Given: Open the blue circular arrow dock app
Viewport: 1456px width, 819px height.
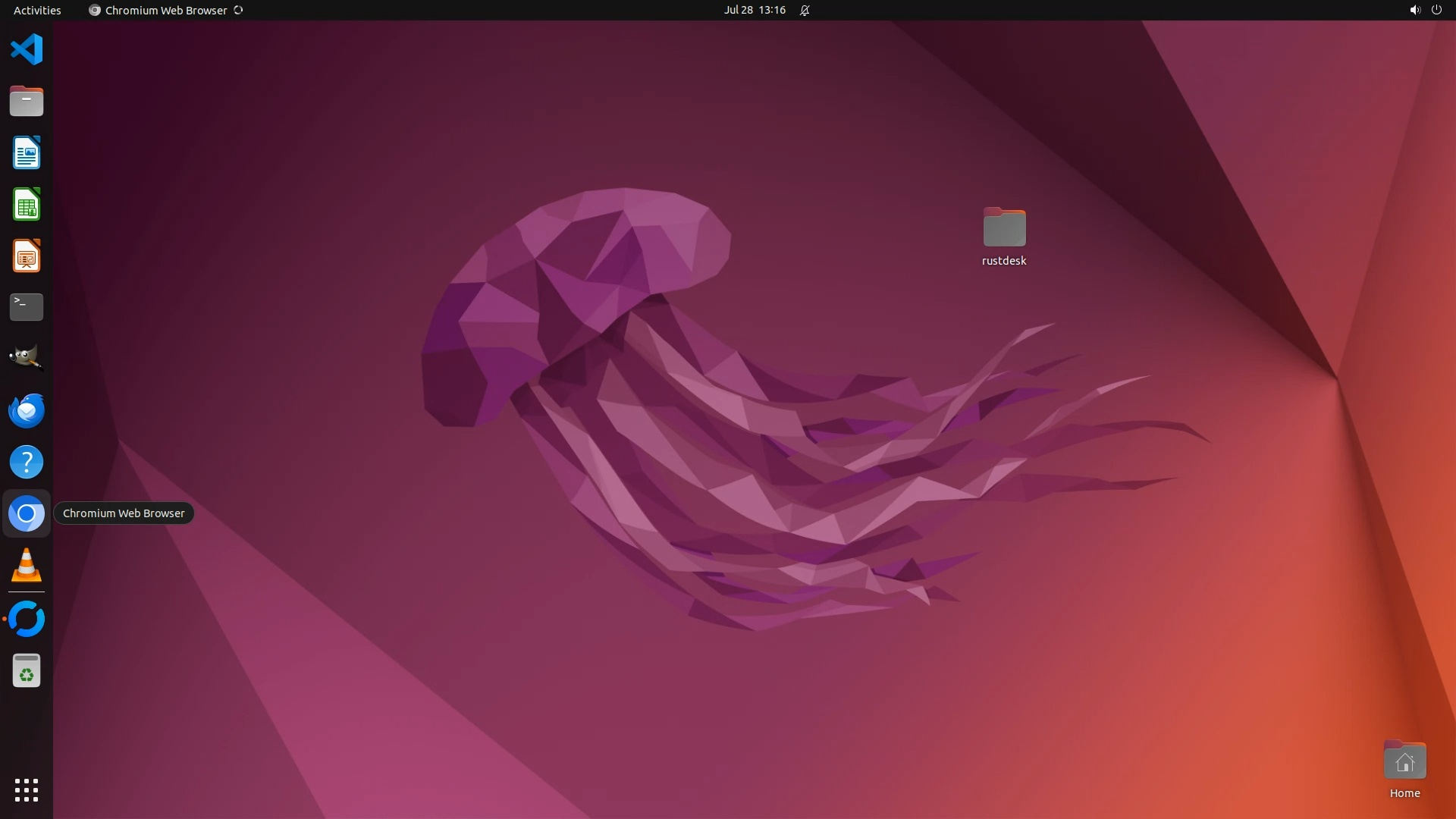Looking at the screenshot, I should click(x=27, y=619).
